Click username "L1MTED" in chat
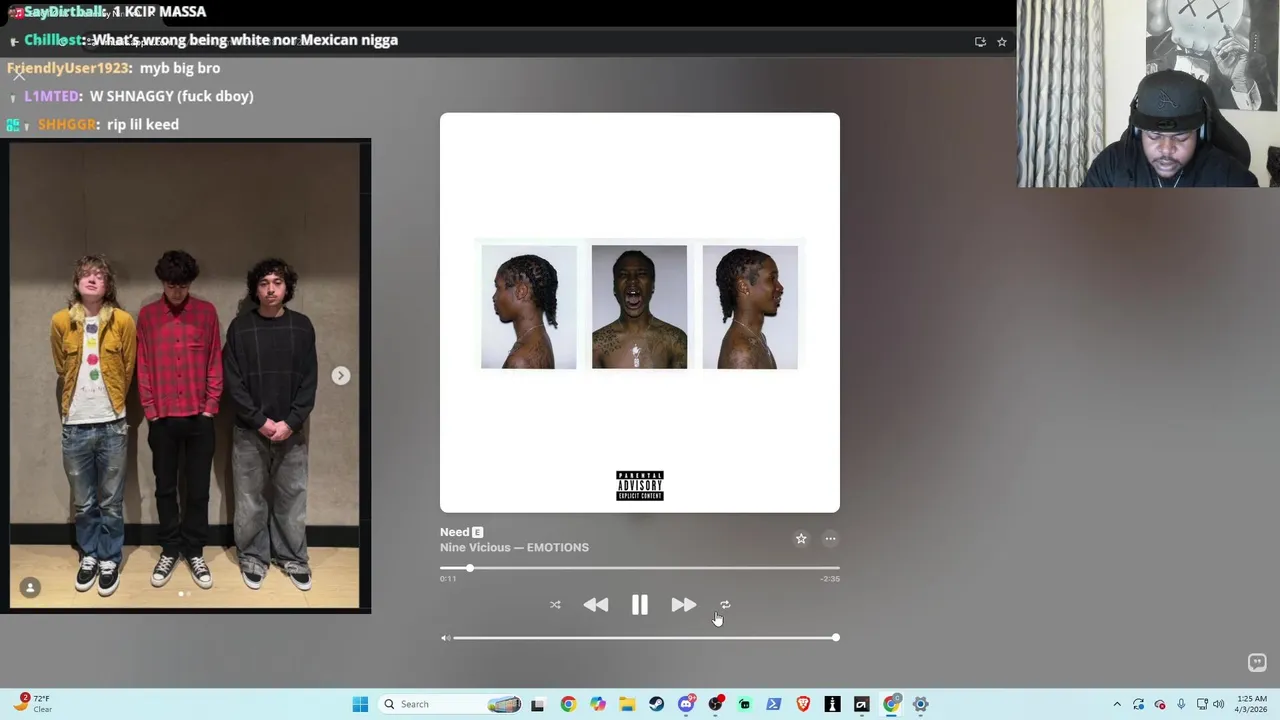The width and height of the screenshot is (1280, 720). [x=51, y=96]
